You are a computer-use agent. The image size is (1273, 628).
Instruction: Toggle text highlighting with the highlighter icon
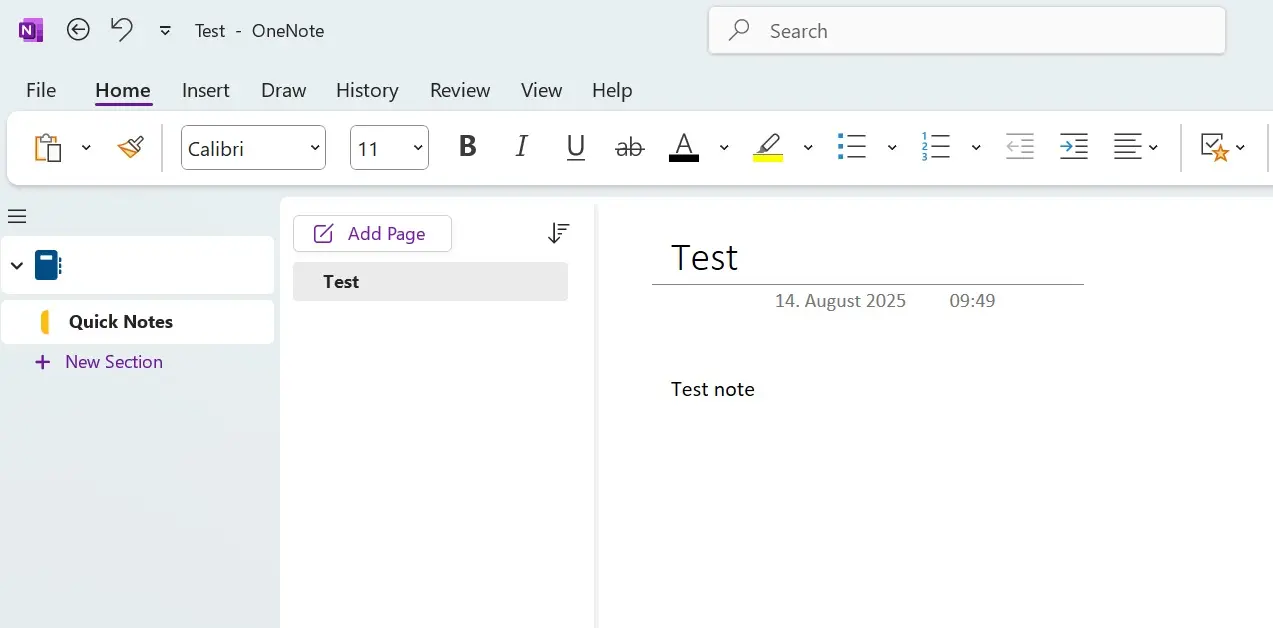(768, 147)
